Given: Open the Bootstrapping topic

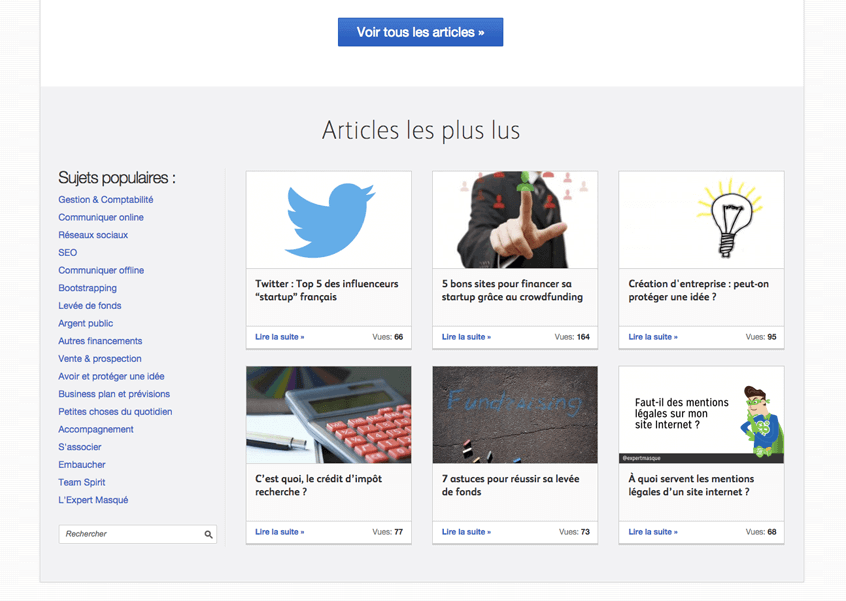Looking at the screenshot, I should (87, 288).
